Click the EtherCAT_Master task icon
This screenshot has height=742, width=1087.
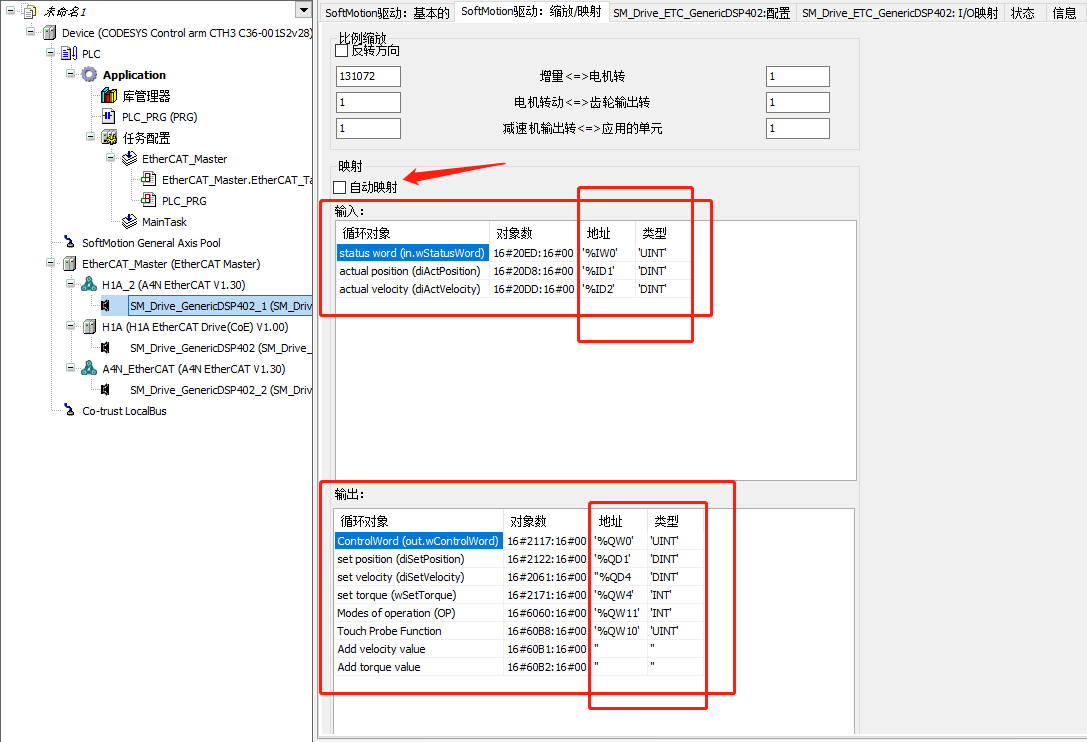point(129,159)
